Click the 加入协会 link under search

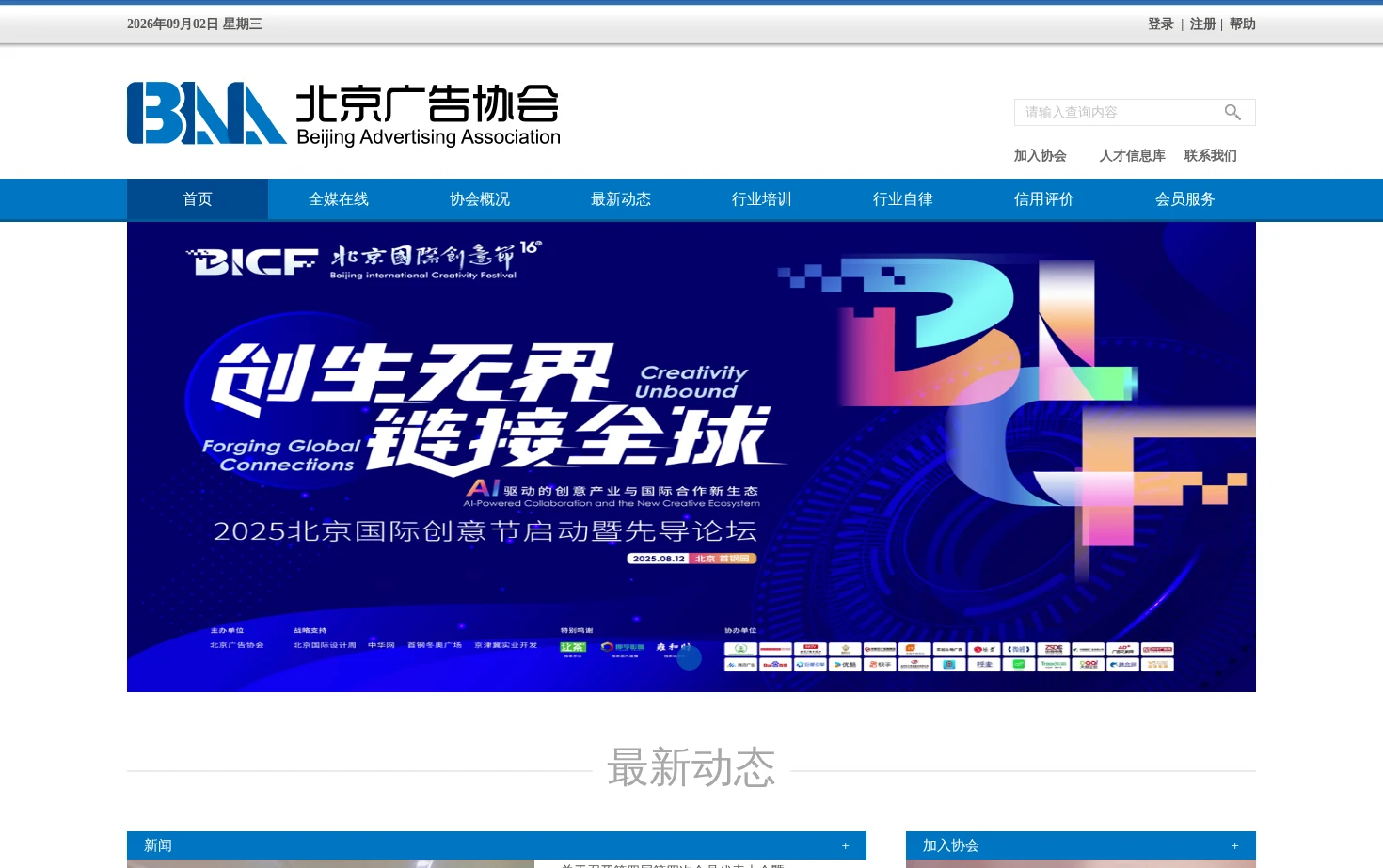(x=1040, y=156)
